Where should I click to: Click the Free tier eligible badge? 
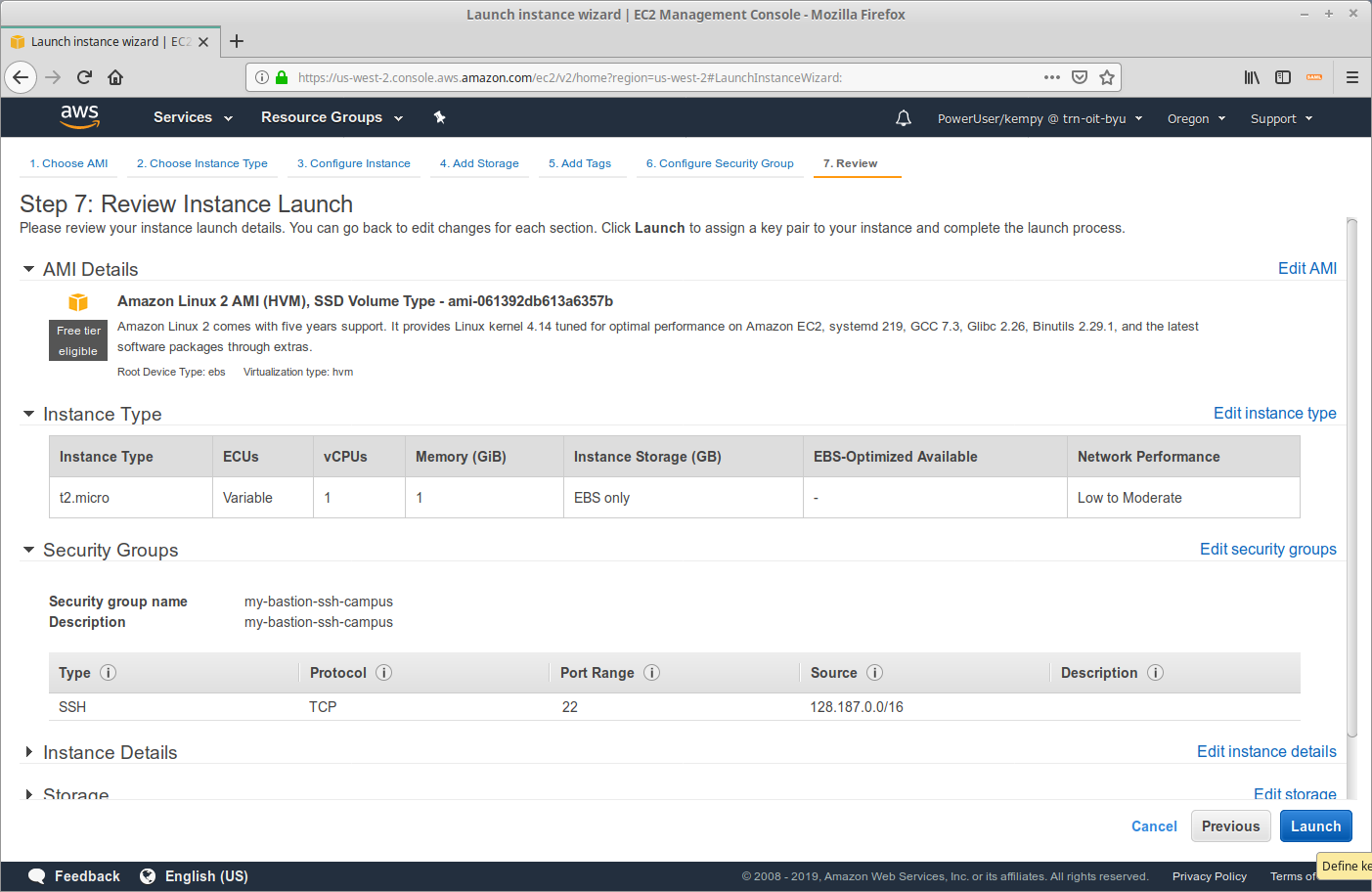[78, 340]
